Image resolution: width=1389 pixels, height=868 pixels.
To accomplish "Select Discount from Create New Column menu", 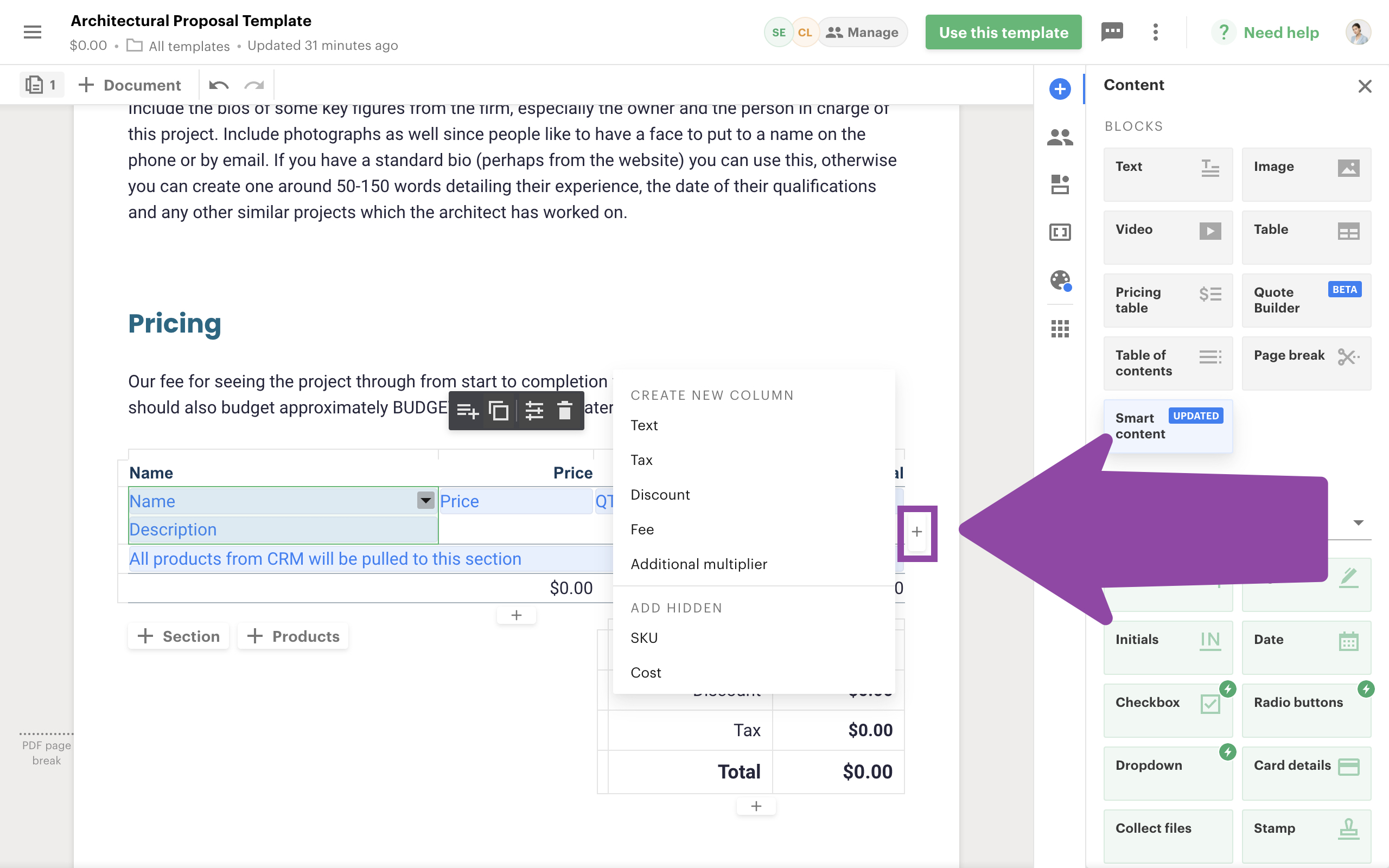I will (660, 494).
